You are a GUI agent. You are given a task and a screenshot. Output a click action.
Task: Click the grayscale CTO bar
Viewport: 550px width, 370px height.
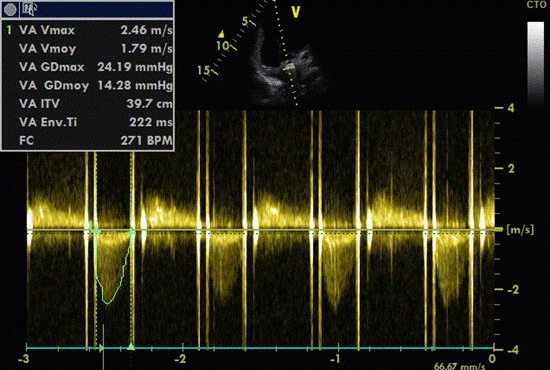(536, 63)
